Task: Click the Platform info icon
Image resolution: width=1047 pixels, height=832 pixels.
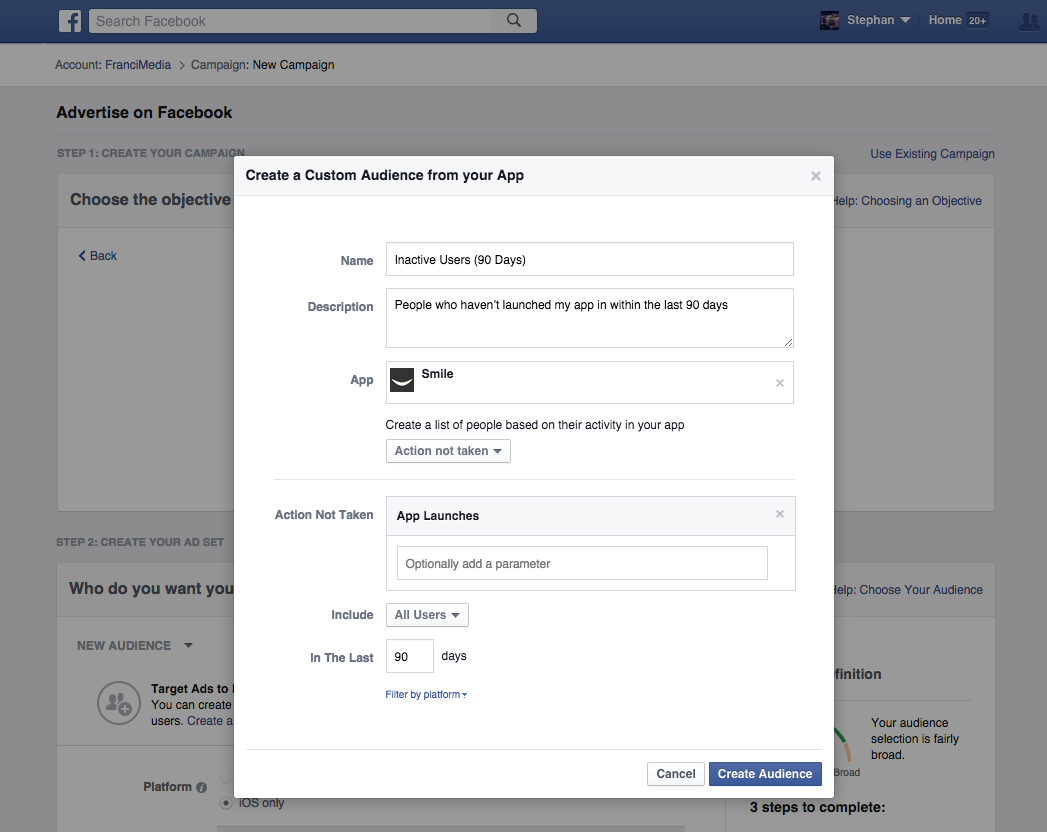Action: coord(201,787)
